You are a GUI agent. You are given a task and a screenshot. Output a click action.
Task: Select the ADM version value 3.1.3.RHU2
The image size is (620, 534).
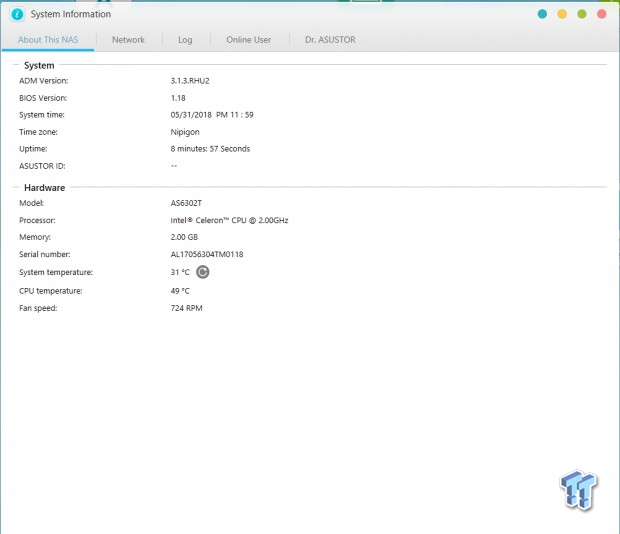click(190, 81)
